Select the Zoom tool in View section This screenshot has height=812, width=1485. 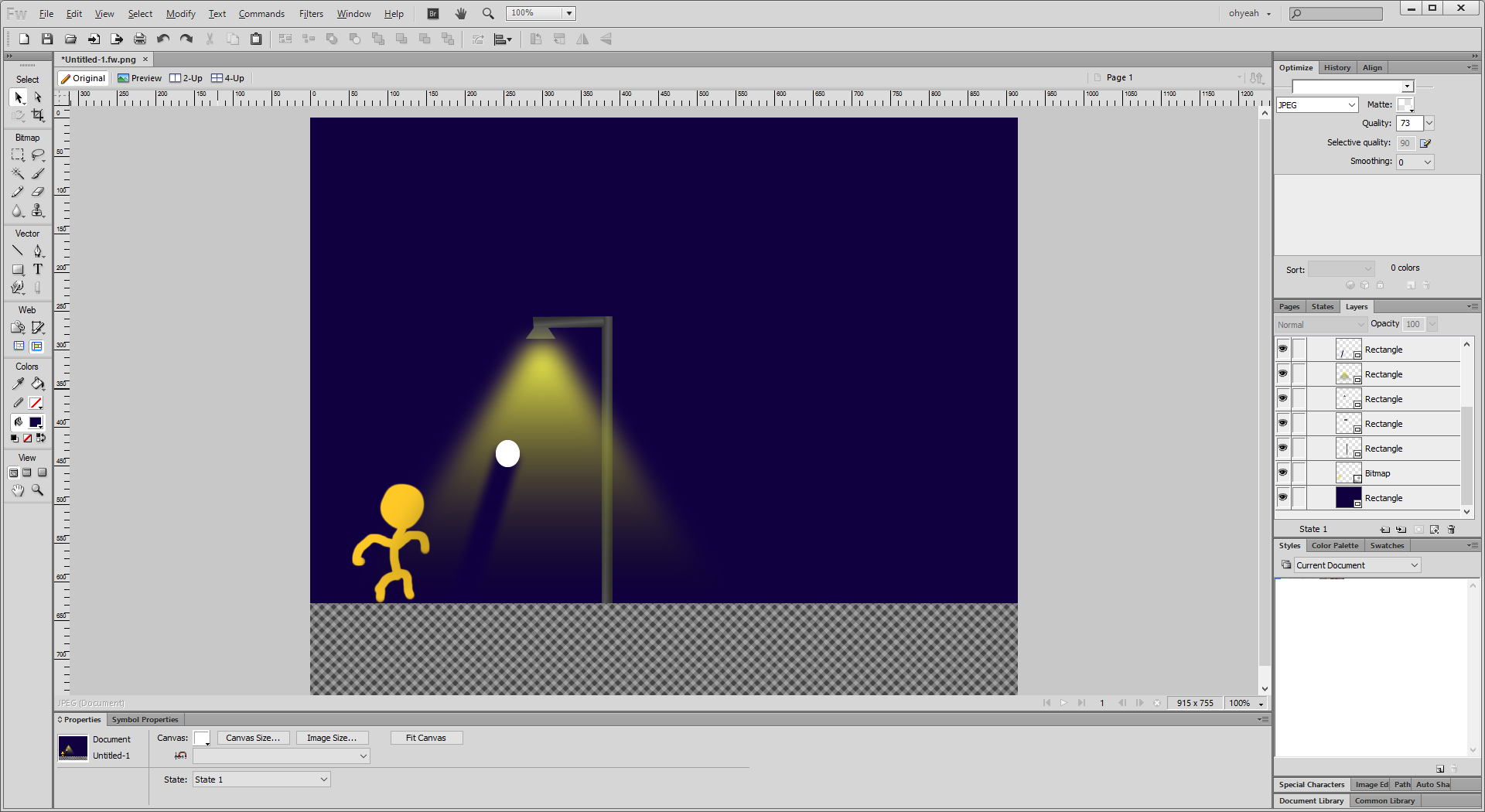point(38,490)
